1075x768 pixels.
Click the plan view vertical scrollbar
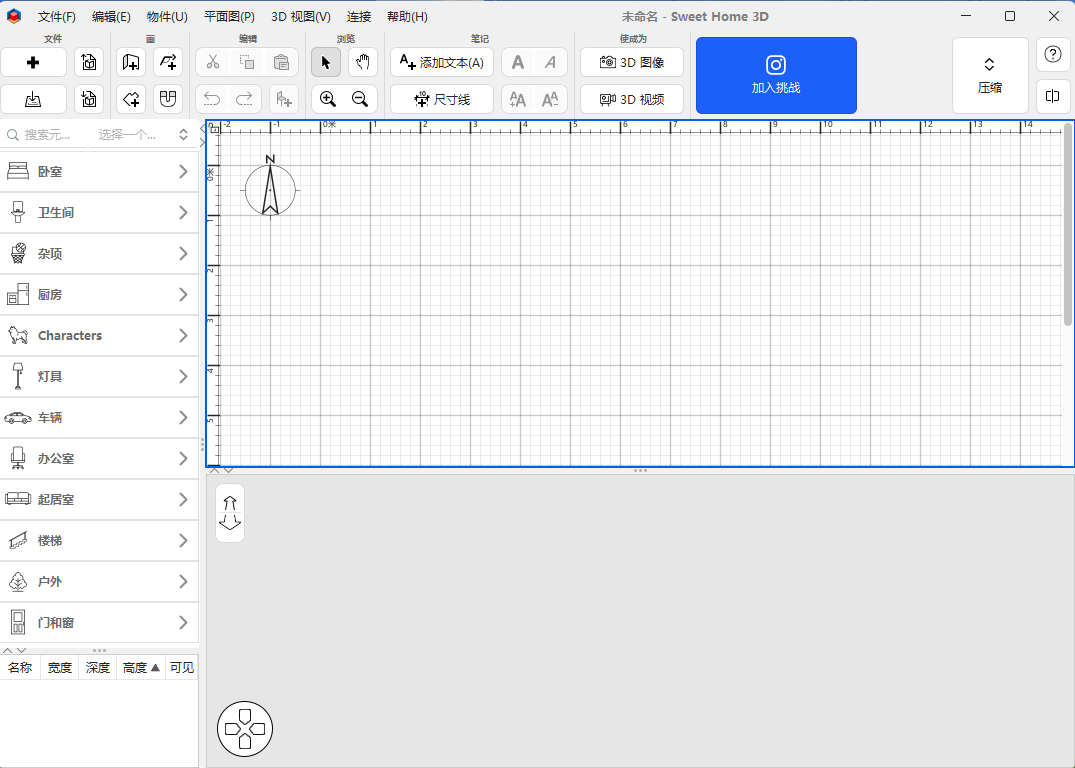(x=1068, y=225)
